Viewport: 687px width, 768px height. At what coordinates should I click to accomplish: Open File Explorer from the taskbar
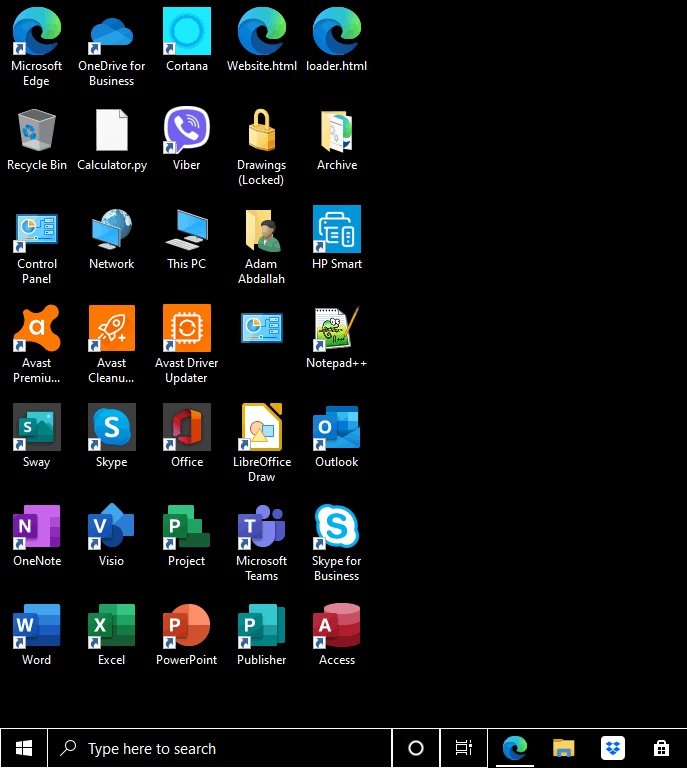click(564, 748)
